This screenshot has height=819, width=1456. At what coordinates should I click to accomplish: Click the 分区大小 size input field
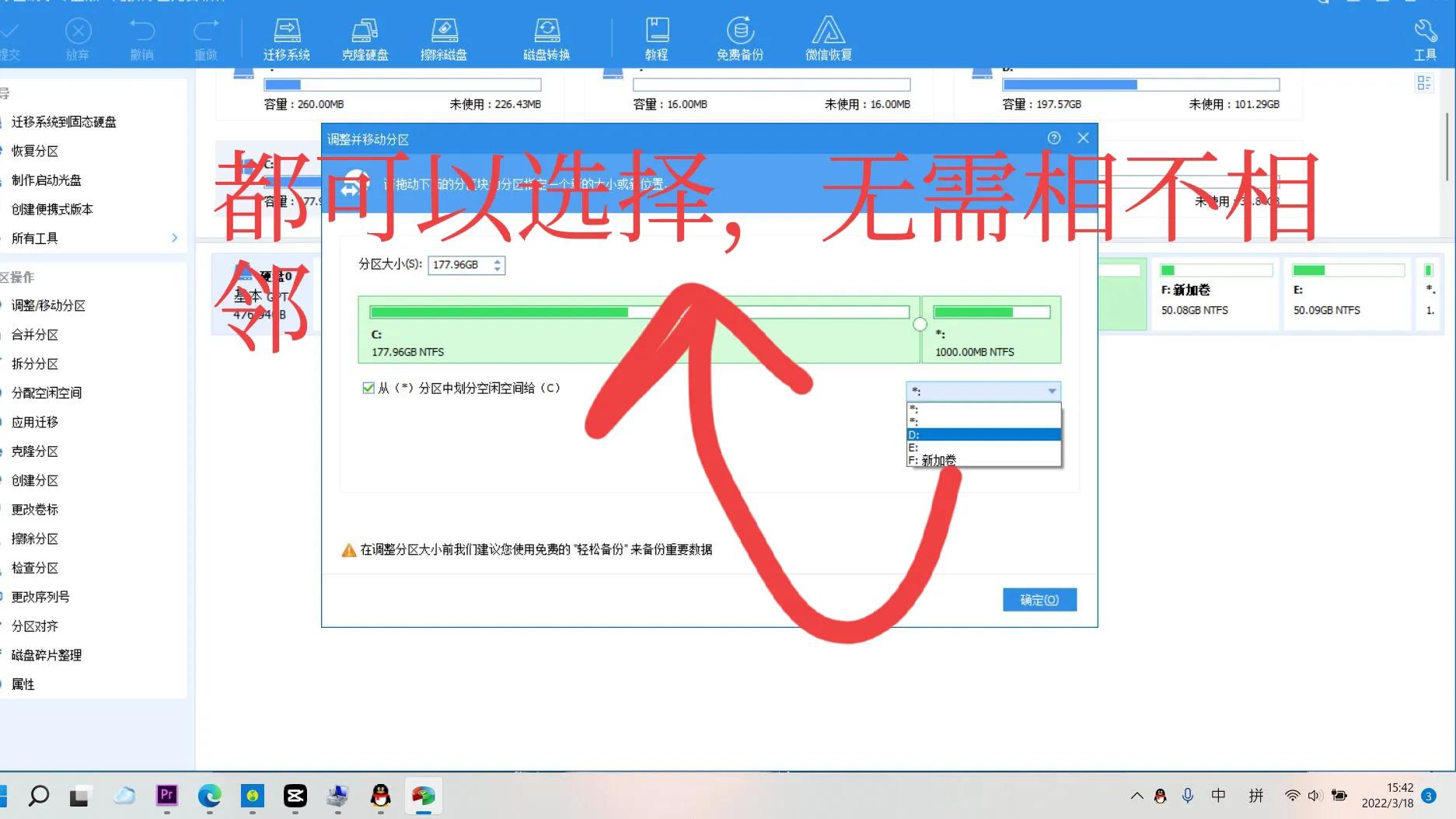pos(460,264)
